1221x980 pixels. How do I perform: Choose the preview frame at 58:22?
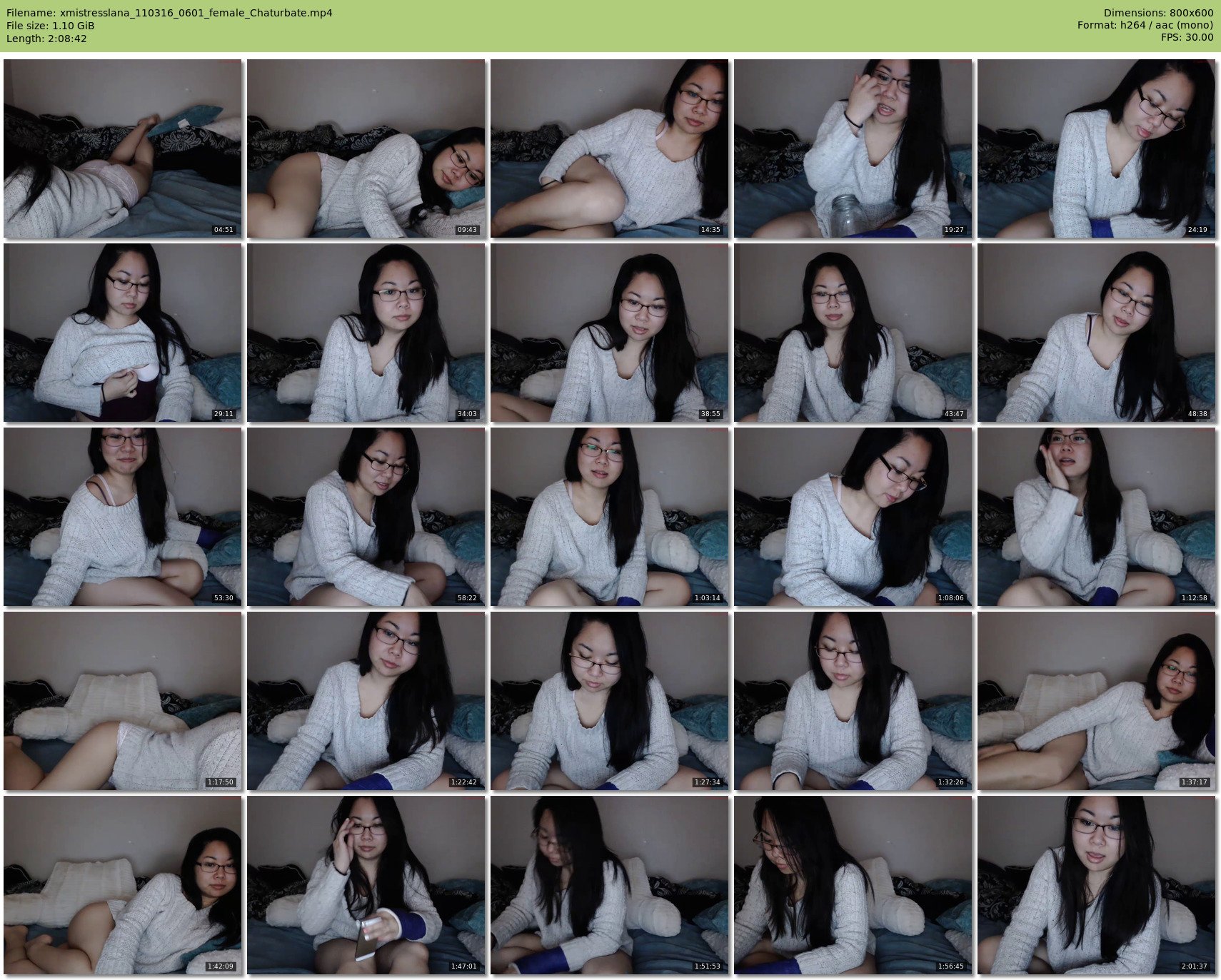(x=366, y=517)
